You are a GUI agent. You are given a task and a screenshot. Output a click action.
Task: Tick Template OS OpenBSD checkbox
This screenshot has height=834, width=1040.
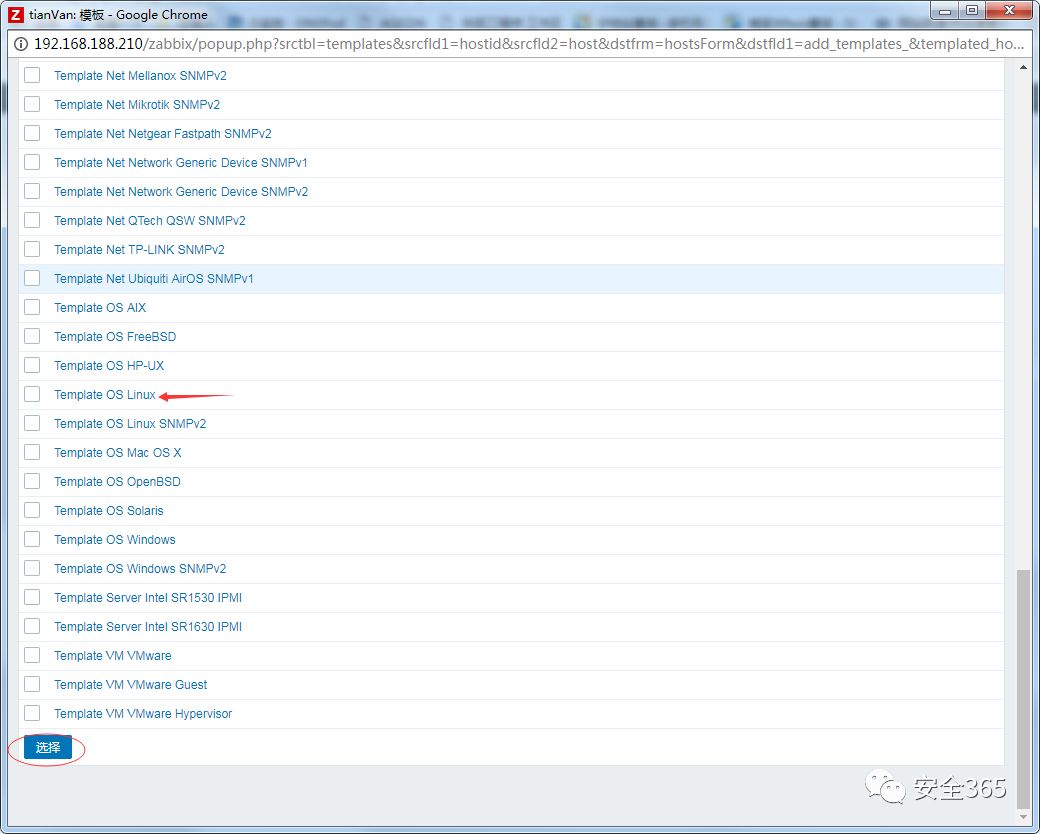(32, 481)
